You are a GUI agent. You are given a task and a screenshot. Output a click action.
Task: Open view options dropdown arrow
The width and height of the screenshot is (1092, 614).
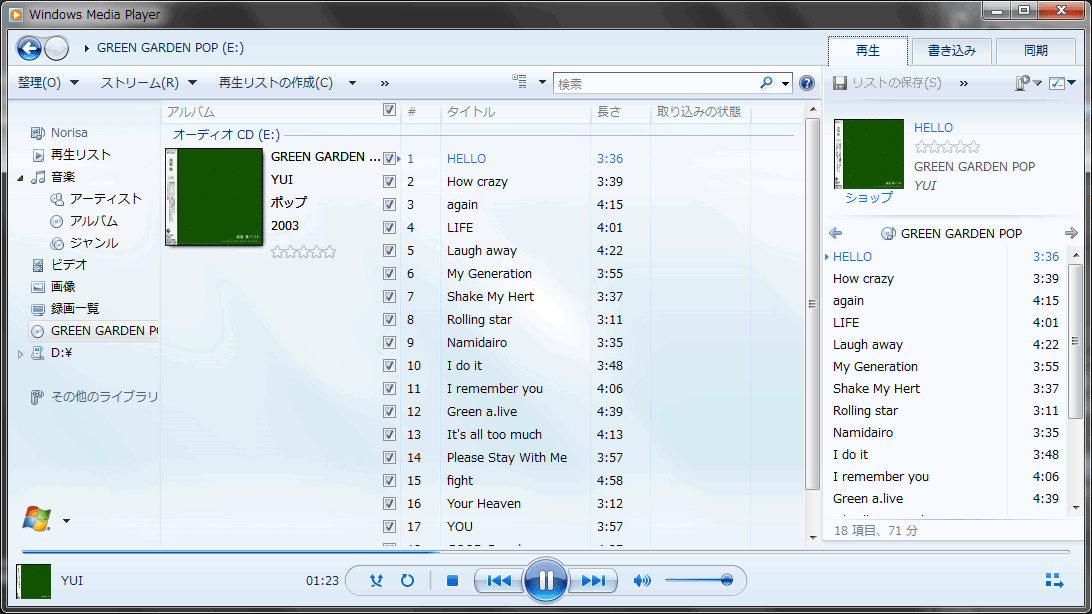coord(542,83)
